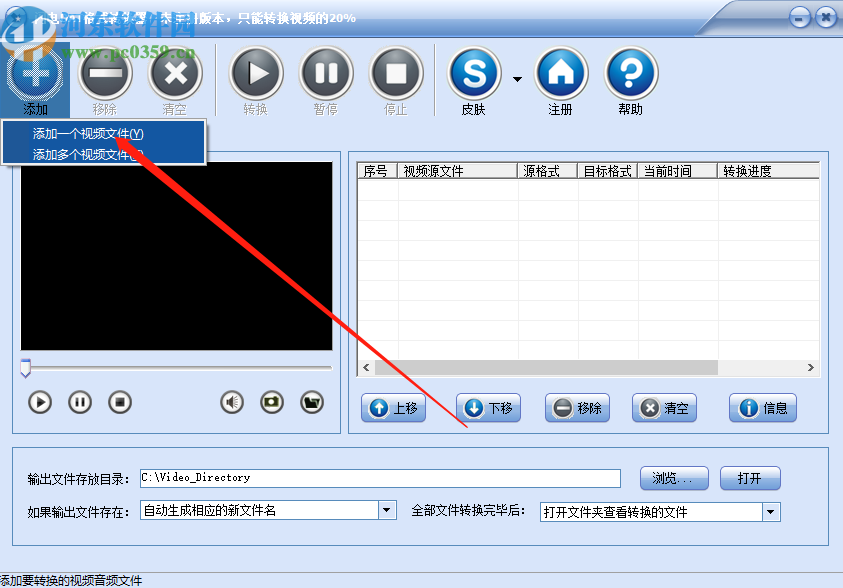The image size is (843, 588).
Task: Click the output directory path field
Action: 380,478
